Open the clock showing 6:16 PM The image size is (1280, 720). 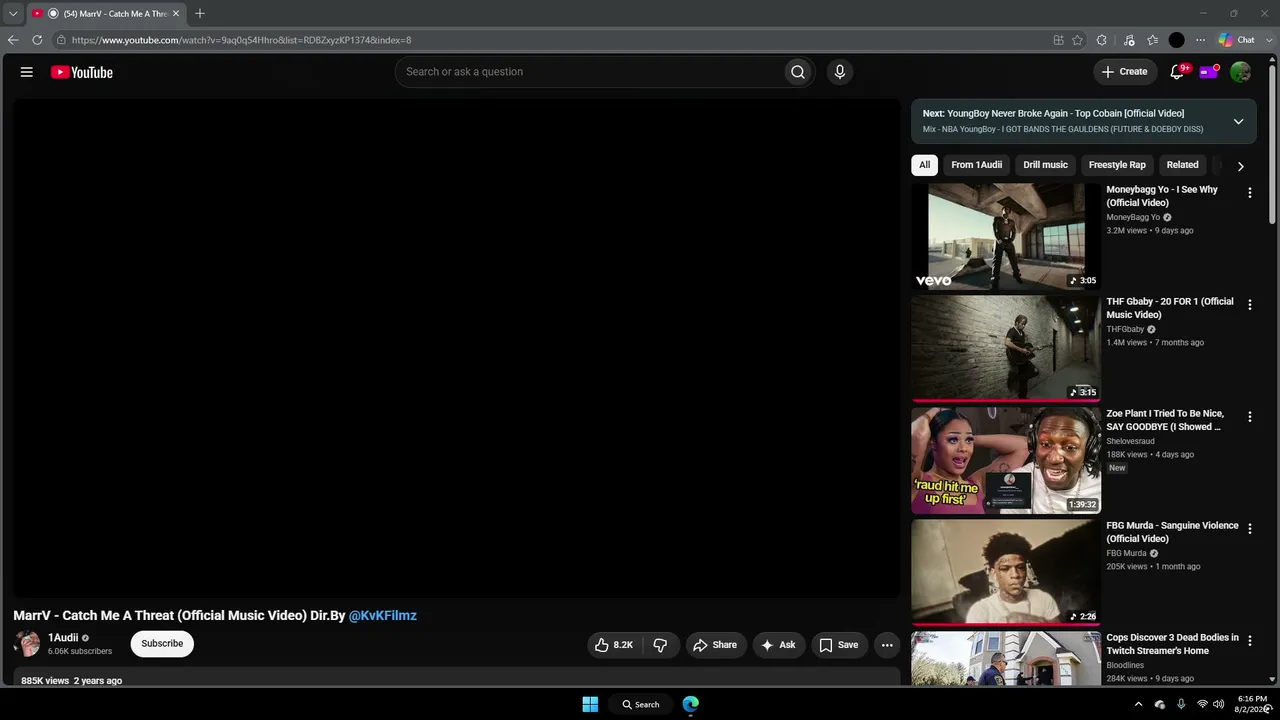[x=1253, y=704]
